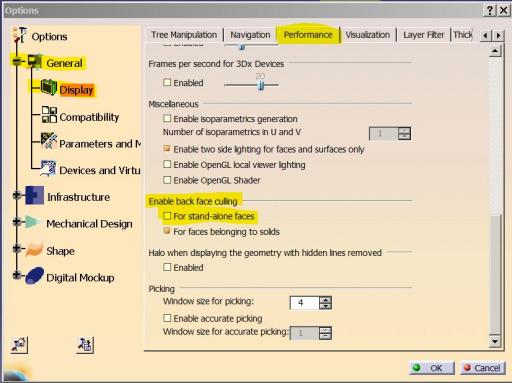The width and height of the screenshot is (512, 383).
Task: Show more tabs with right arrow
Action: [498, 35]
